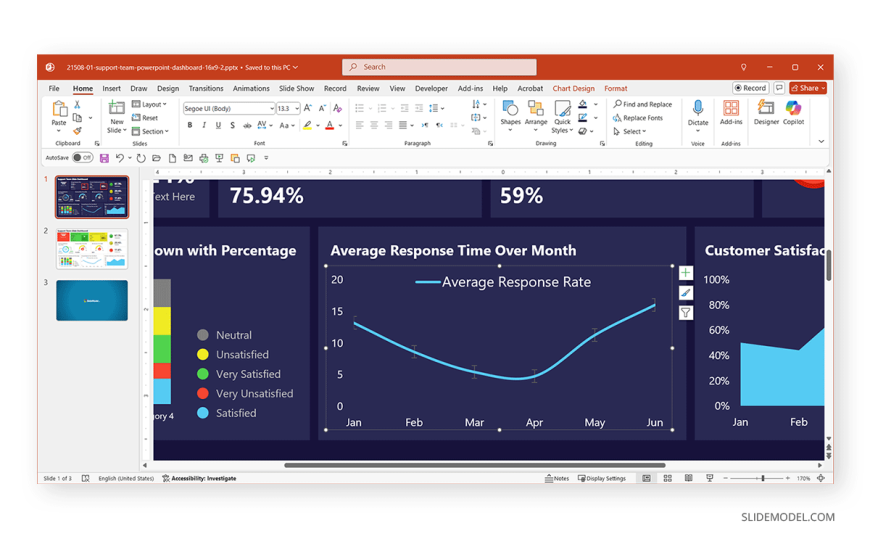
Task: Click the Dictate microphone icon
Action: [697, 108]
